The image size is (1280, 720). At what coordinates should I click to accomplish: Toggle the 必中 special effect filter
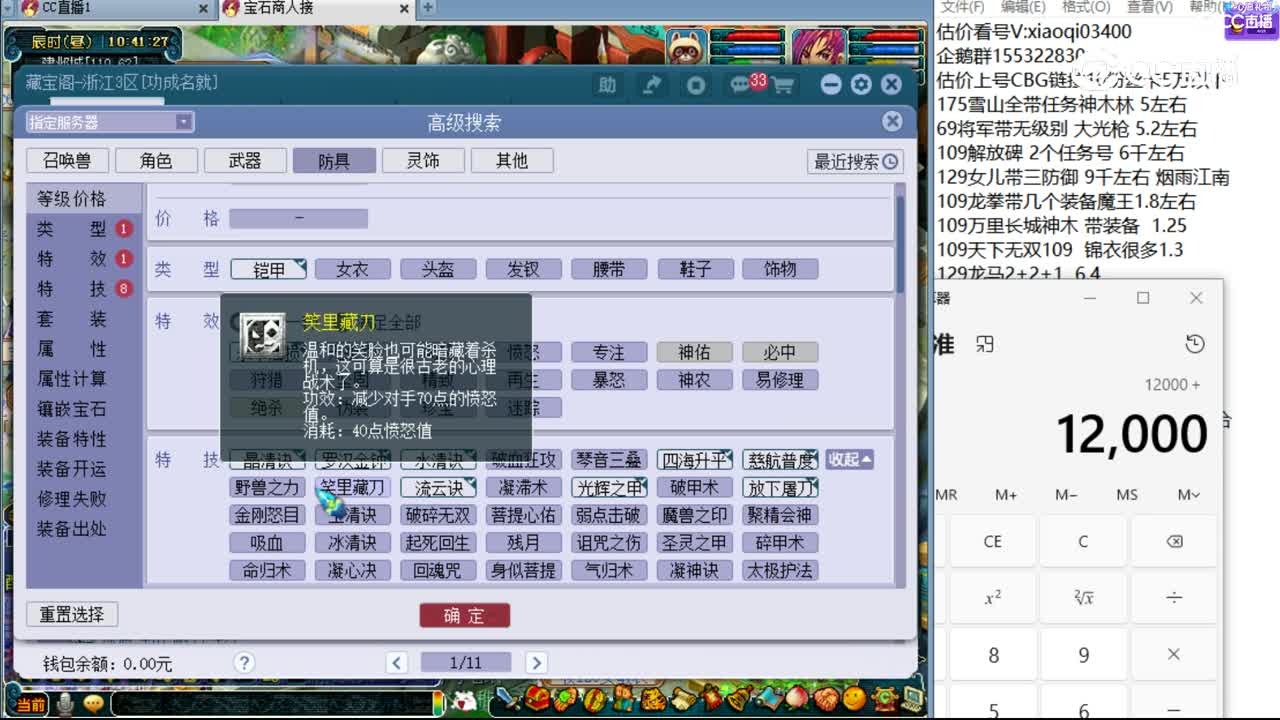pos(780,352)
